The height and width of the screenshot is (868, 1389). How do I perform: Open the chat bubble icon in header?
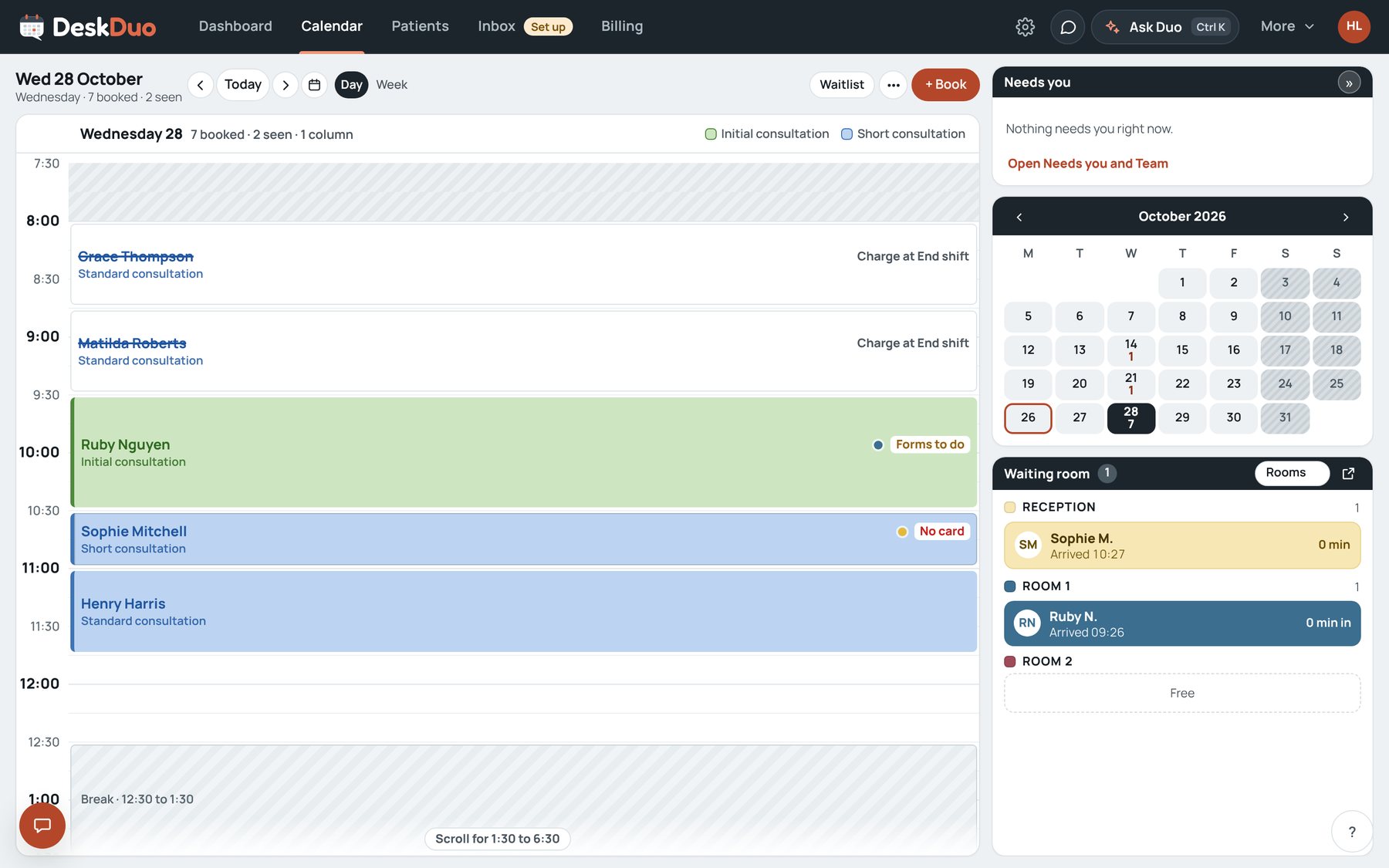tap(1068, 27)
